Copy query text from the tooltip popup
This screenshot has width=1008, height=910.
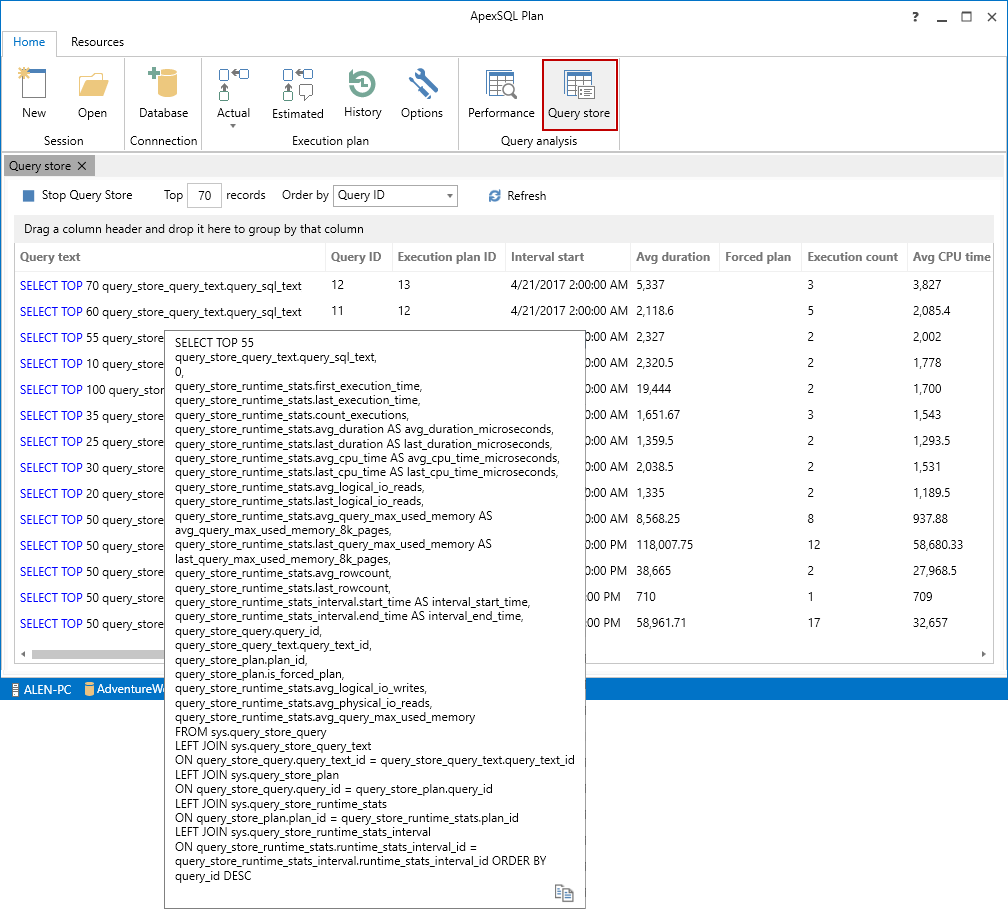pyautogui.click(x=564, y=893)
